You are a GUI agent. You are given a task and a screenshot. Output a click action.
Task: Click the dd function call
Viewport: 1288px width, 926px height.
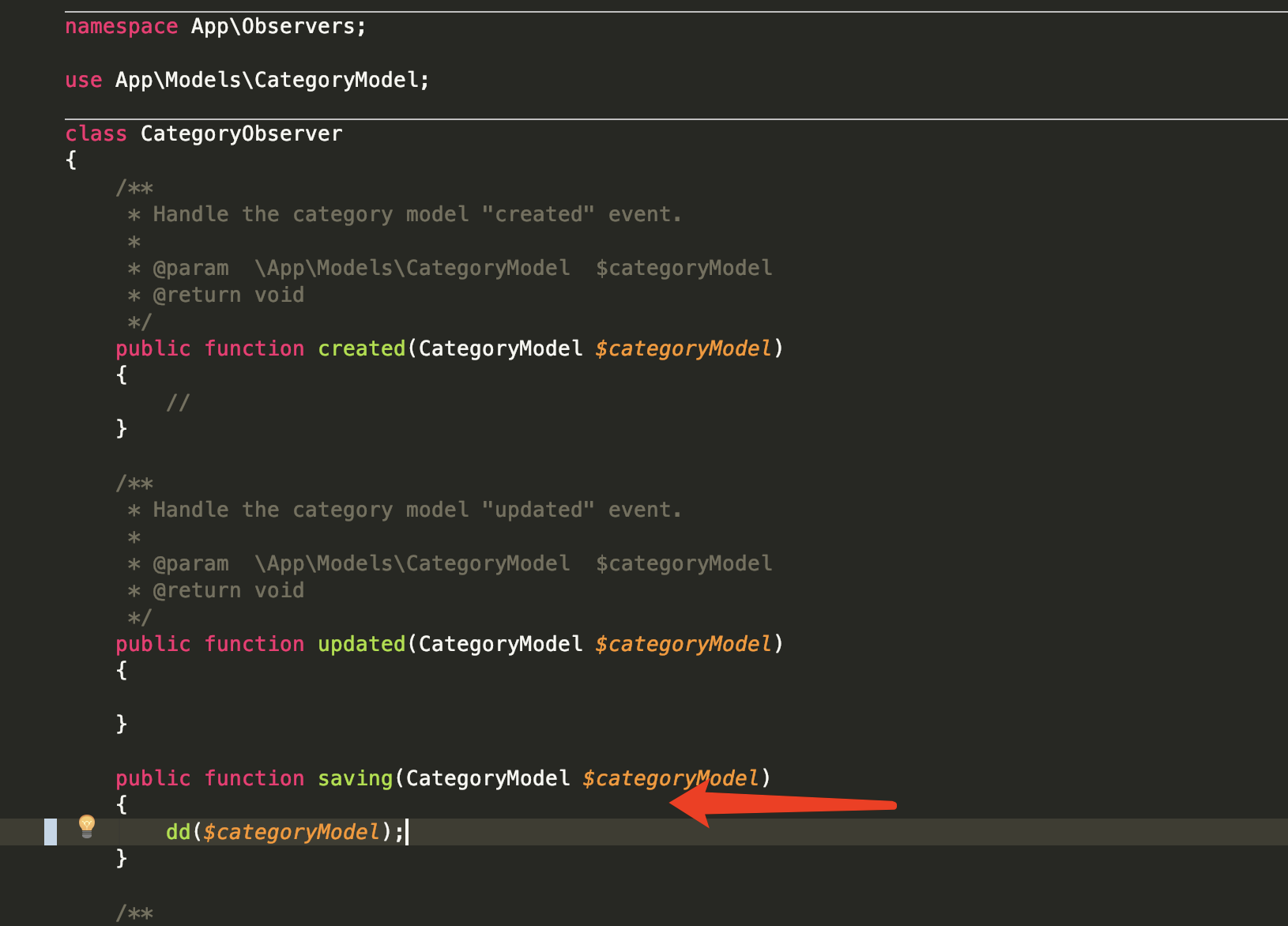pyautogui.click(x=177, y=831)
